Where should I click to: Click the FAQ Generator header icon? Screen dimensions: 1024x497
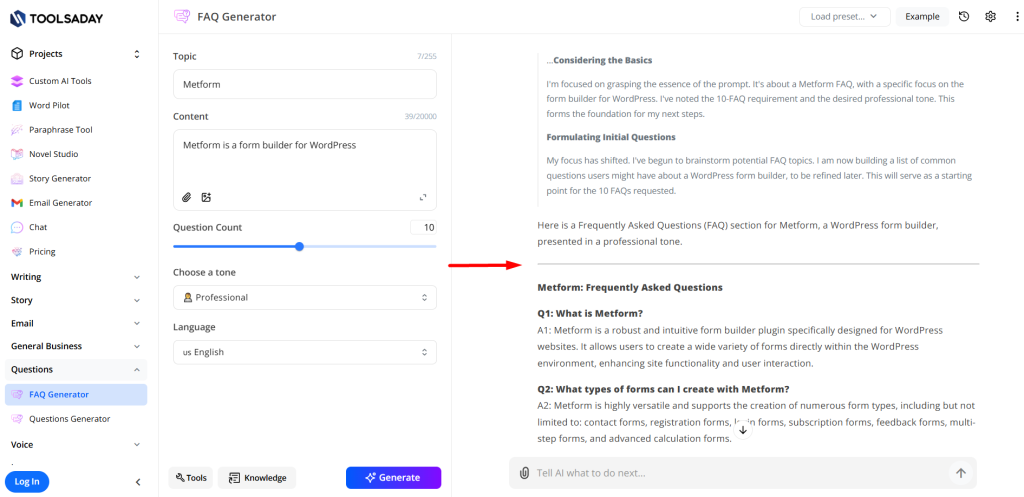(x=182, y=17)
